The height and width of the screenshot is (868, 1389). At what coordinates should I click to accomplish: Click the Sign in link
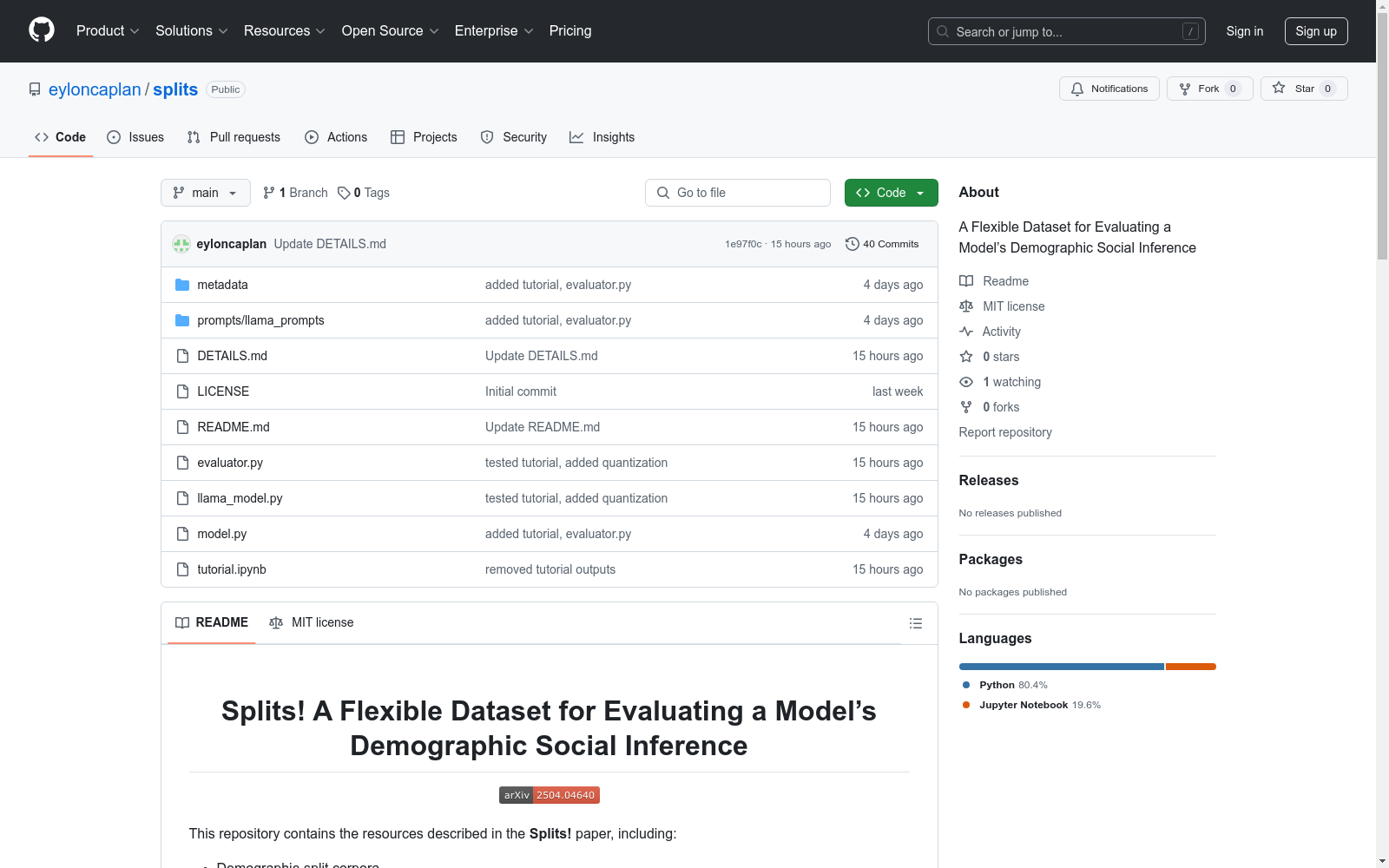tap(1245, 31)
